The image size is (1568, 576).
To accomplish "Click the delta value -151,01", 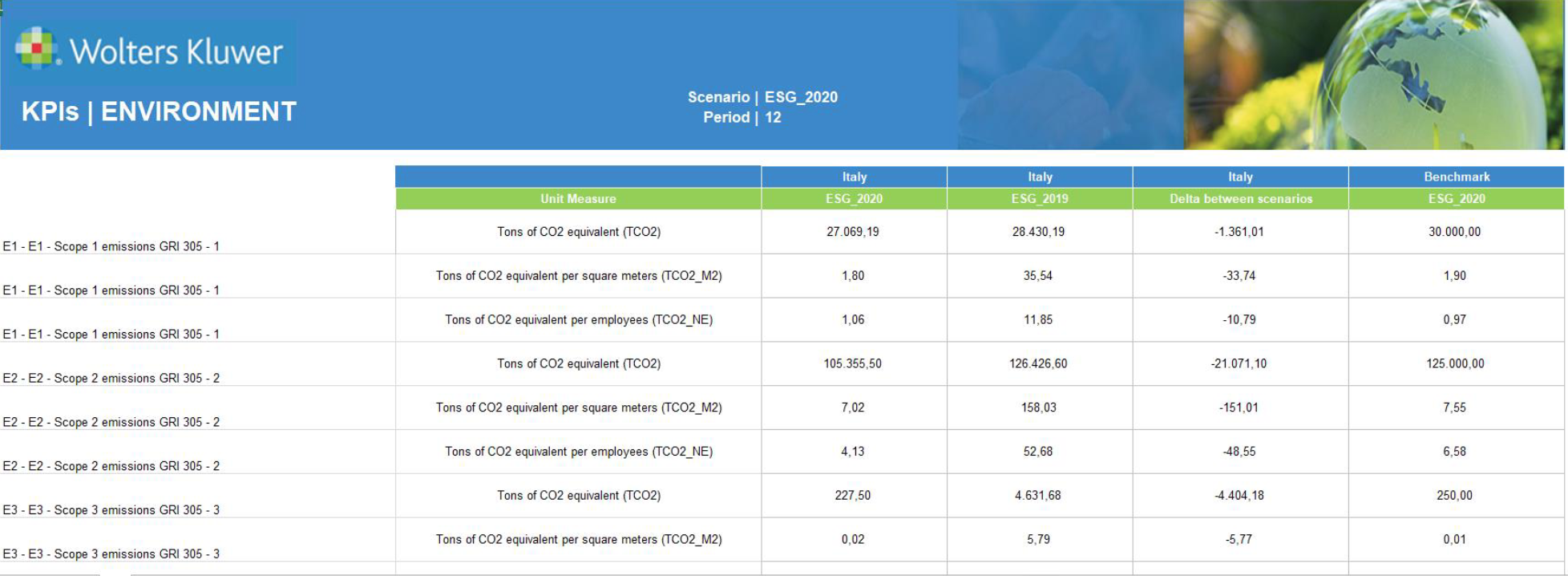I will pyautogui.click(x=1239, y=408).
